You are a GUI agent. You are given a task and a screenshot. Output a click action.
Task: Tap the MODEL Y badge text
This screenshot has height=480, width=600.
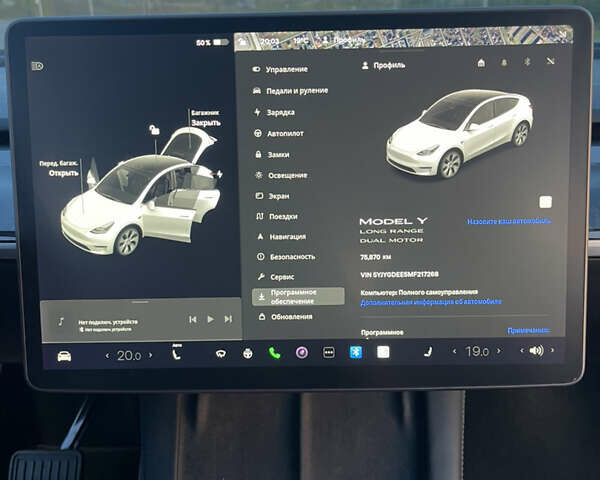393,221
